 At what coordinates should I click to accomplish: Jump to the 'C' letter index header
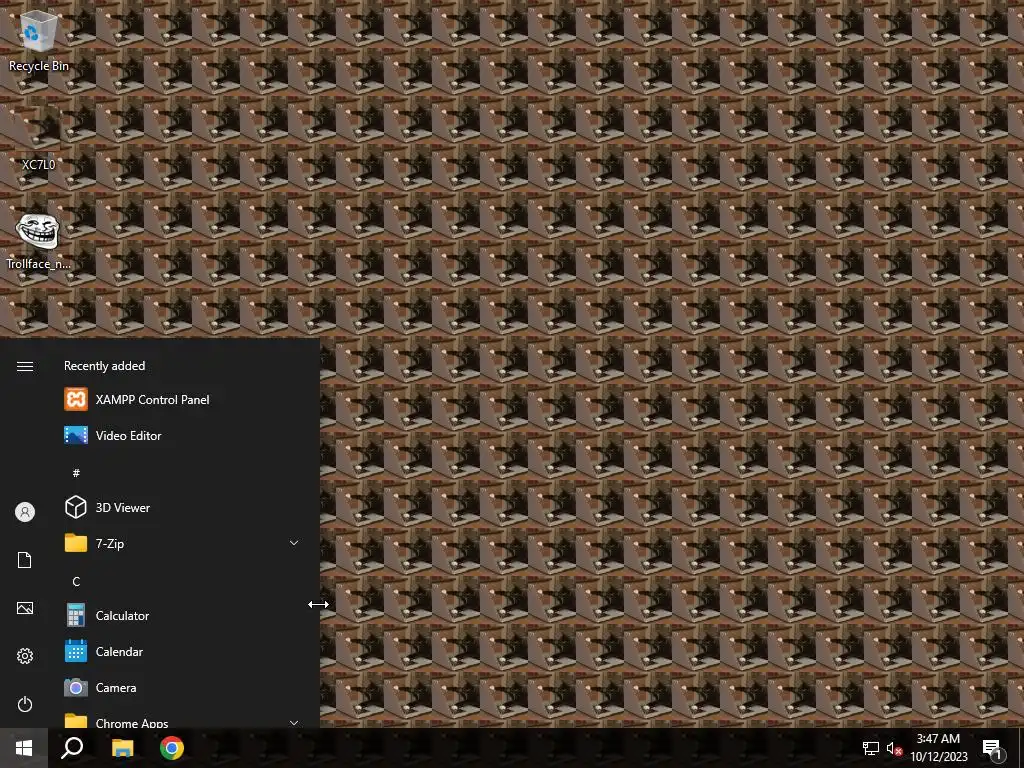[x=76, y=581]
